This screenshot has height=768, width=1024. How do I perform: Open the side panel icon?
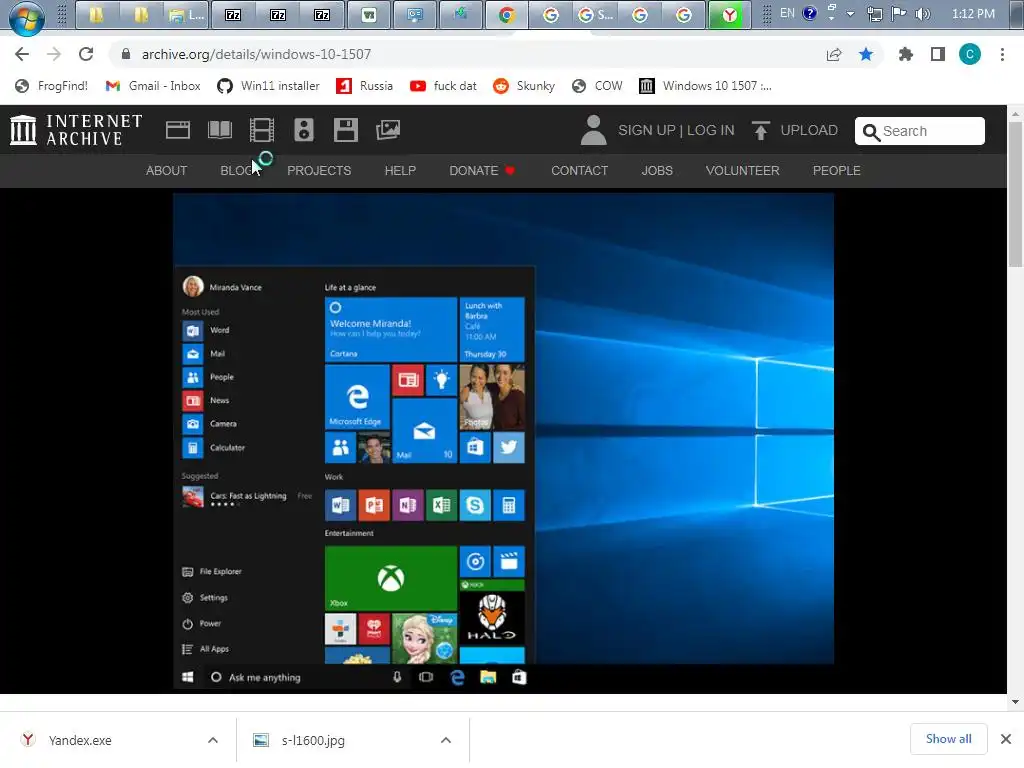pos(938,54)
